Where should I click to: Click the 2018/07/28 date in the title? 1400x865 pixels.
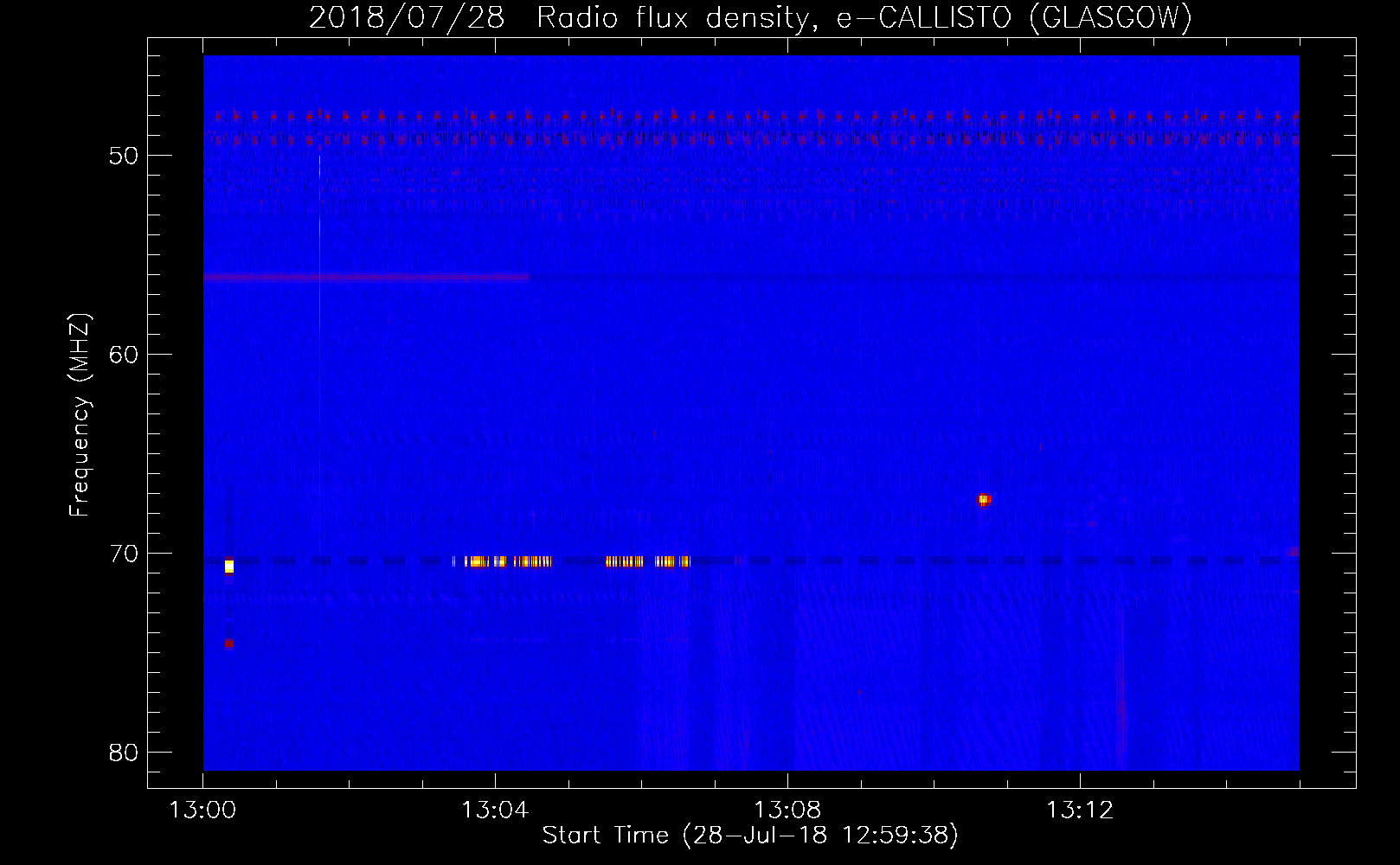(407, 17)
